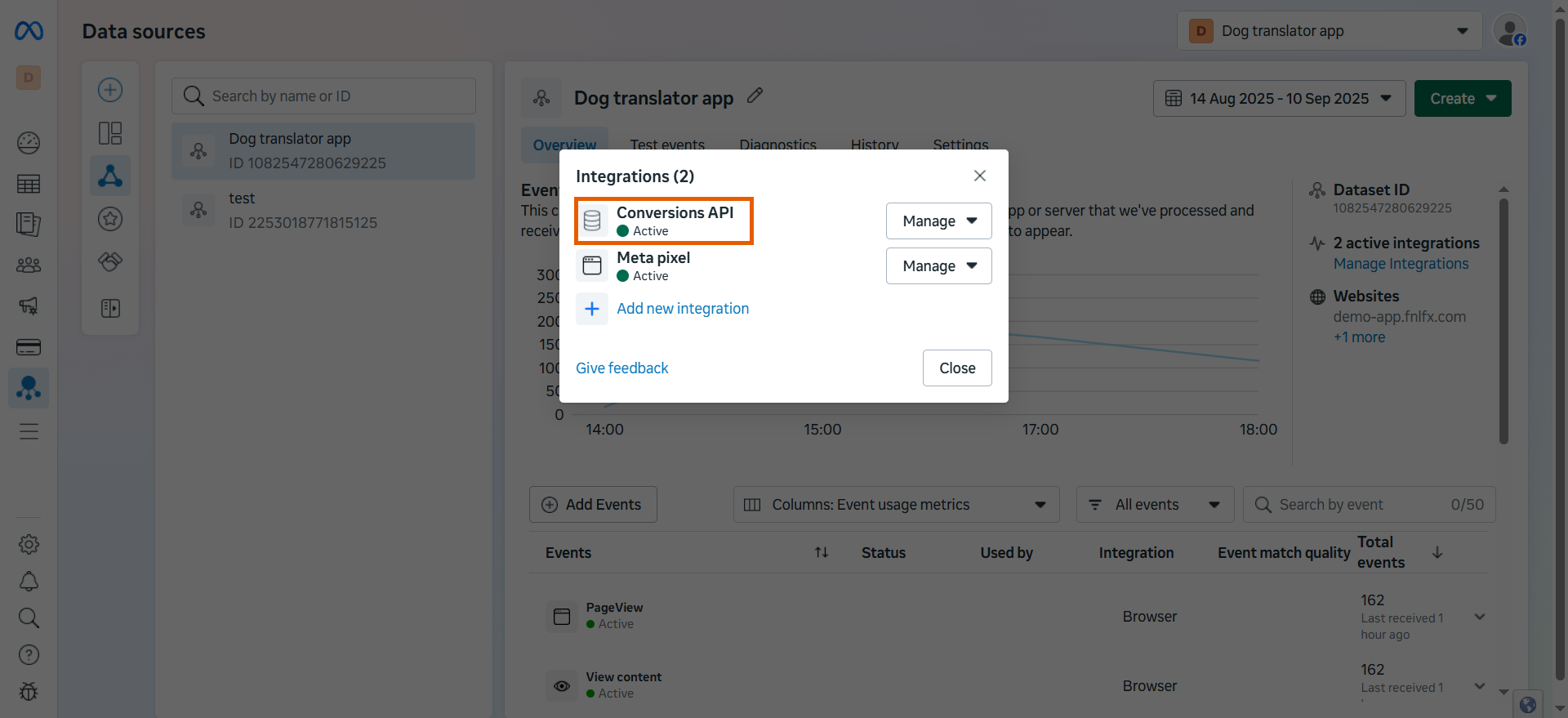Switch to the Diagnostics tab

[x=777, y=145]
